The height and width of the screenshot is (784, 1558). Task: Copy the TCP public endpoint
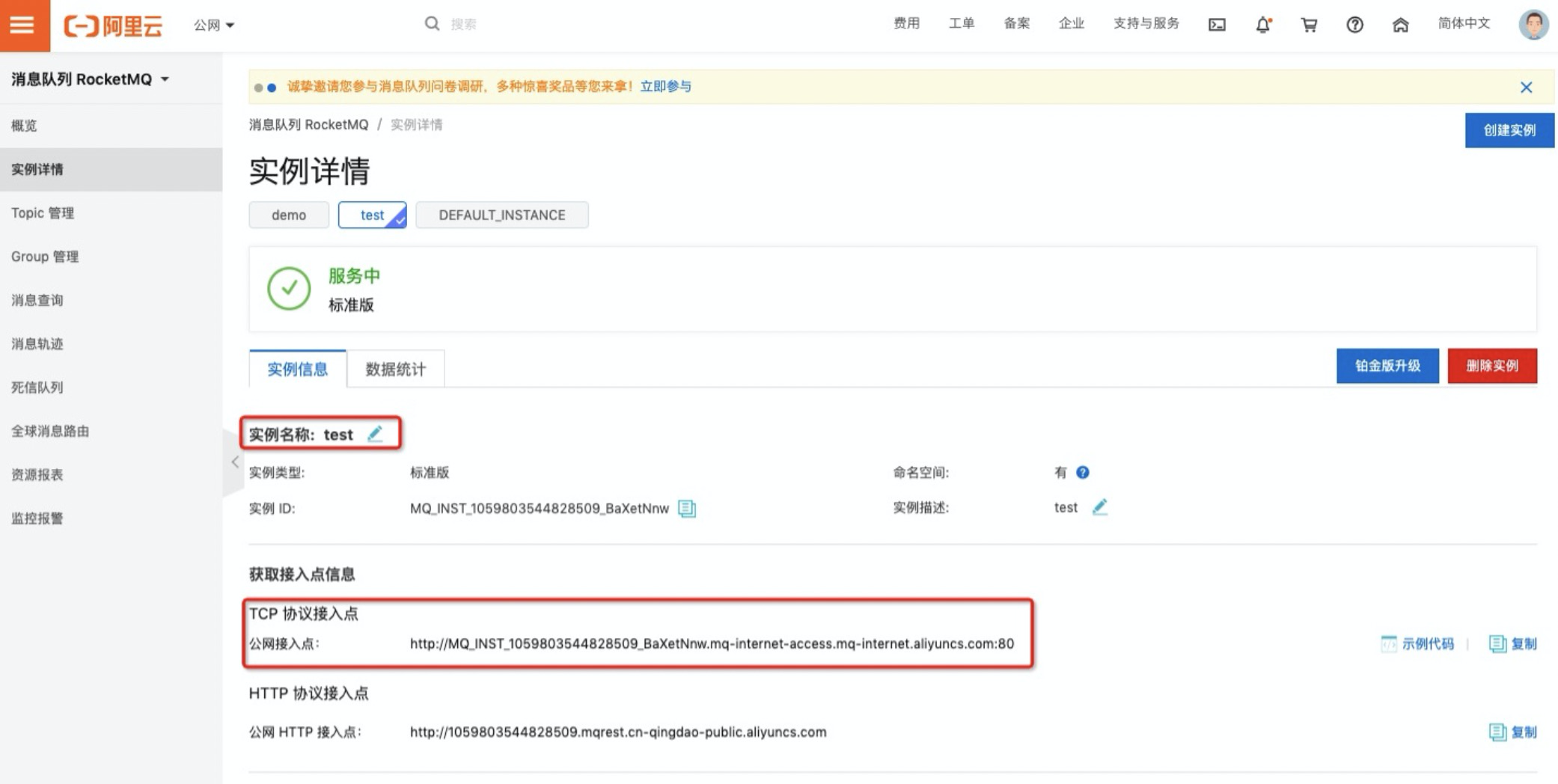pyautogui.click(x=1512, y=643)
